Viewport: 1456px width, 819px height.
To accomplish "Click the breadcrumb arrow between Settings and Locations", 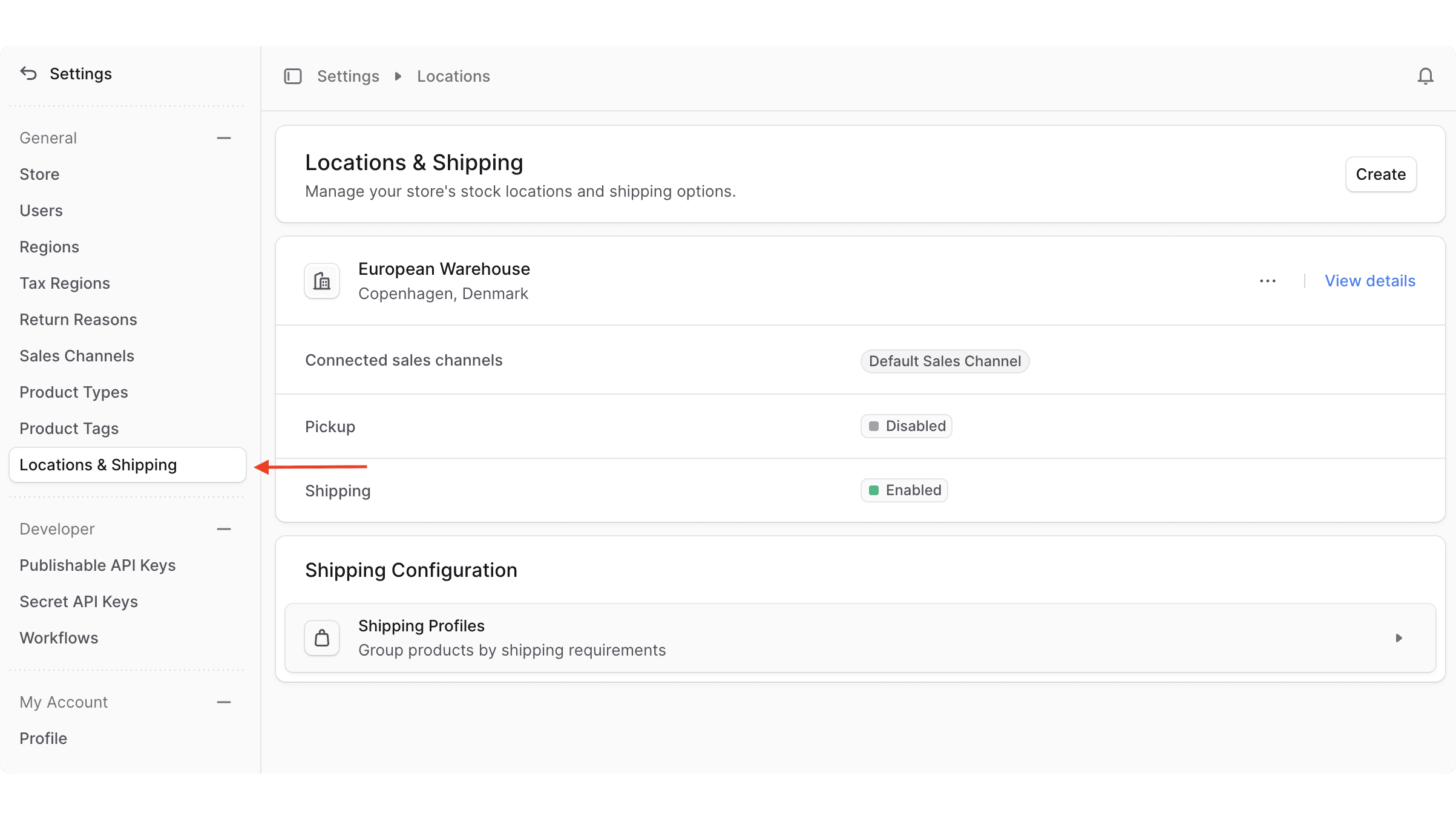I will (x=398, y=76).
